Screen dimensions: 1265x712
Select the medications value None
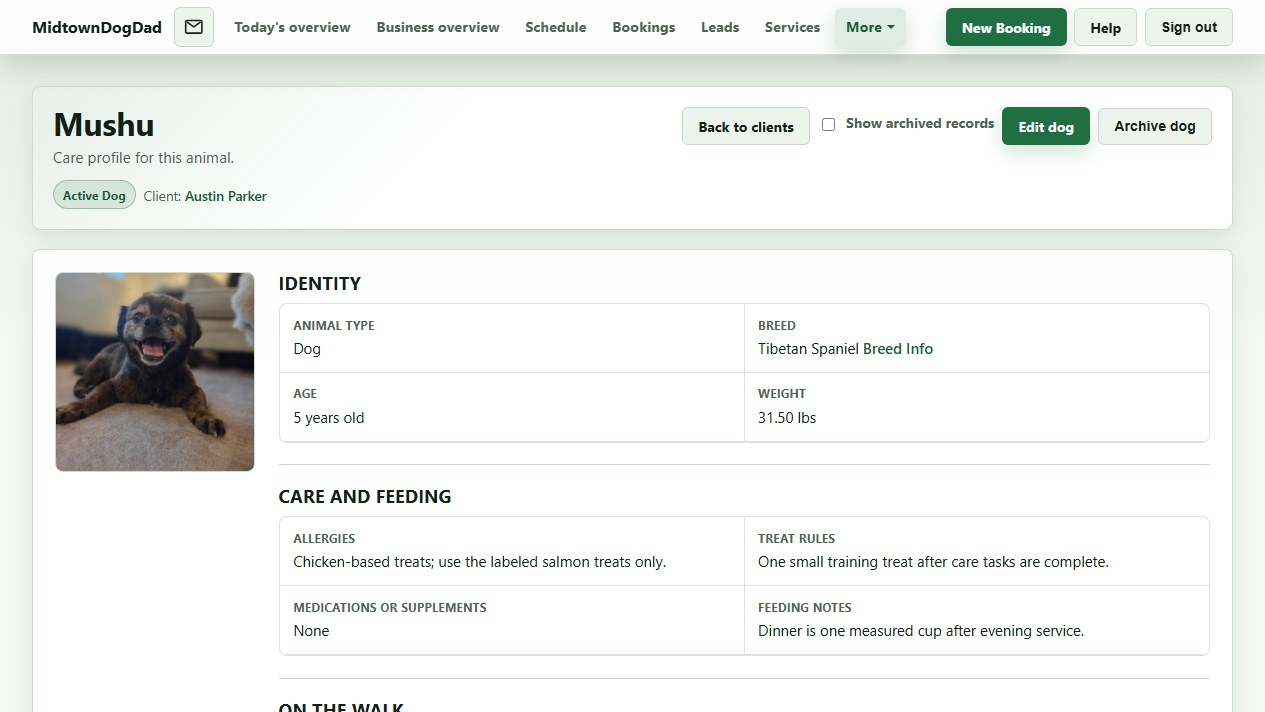[x=311, y=631]
